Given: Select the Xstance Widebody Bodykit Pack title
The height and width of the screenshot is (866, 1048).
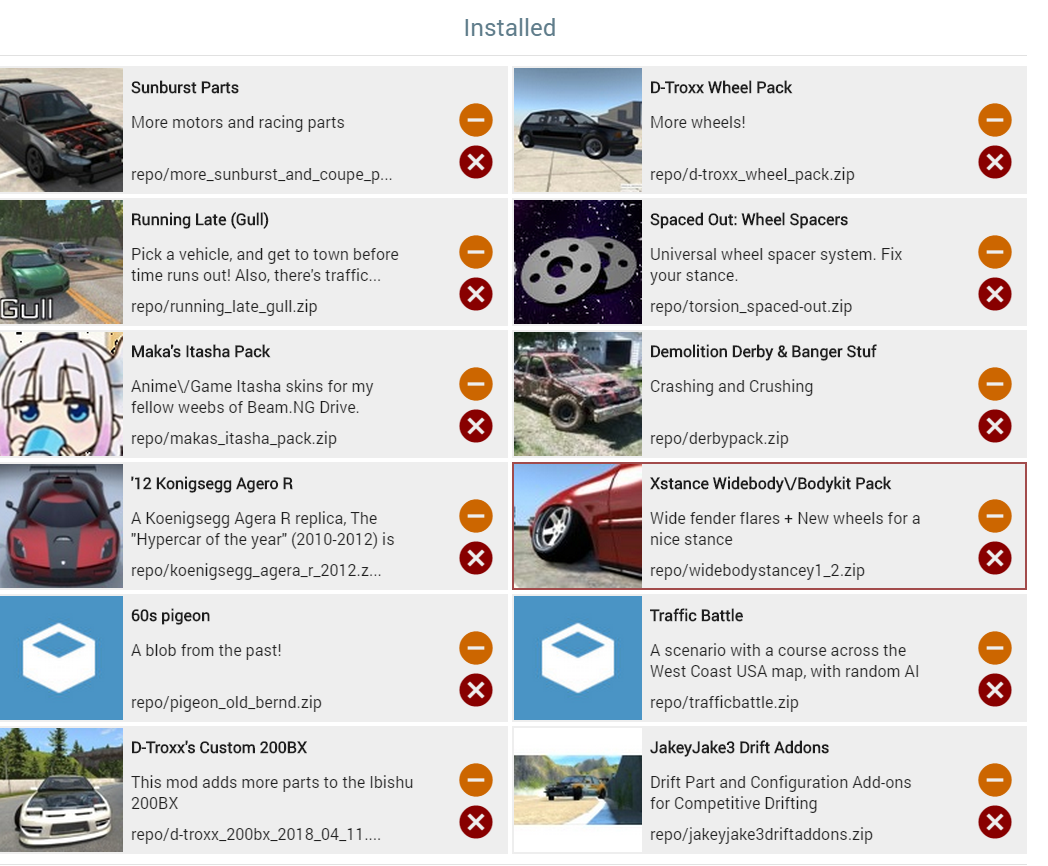Looking at the screenshot, I should (770, 484).
